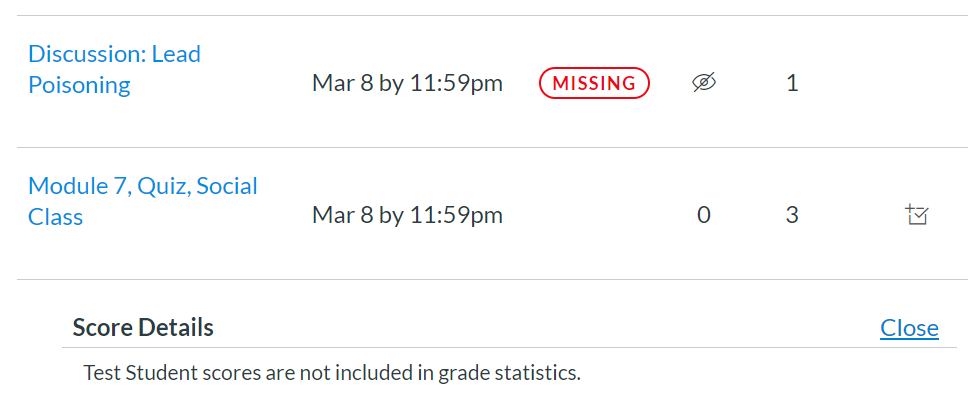Image resolution: width=973 pixels, height=420 pixels.
Task: Open Module 7, Quiz, Social Class link
Action: point(142,201)
